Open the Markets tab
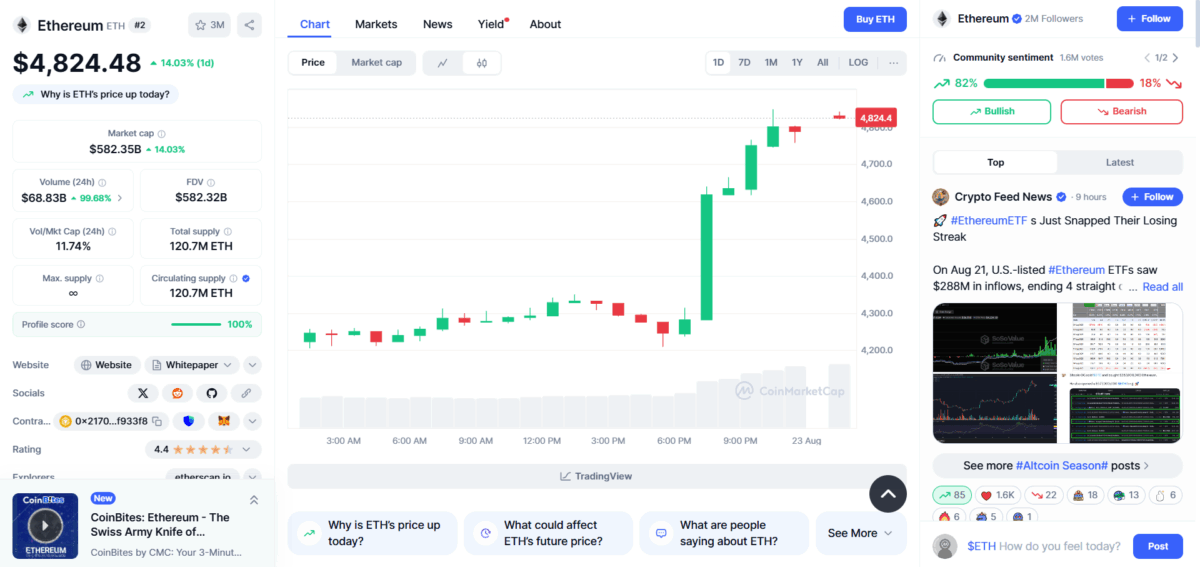Image resolution: width=1200 pixels, height=567 pixels. [x=376, y=24]
